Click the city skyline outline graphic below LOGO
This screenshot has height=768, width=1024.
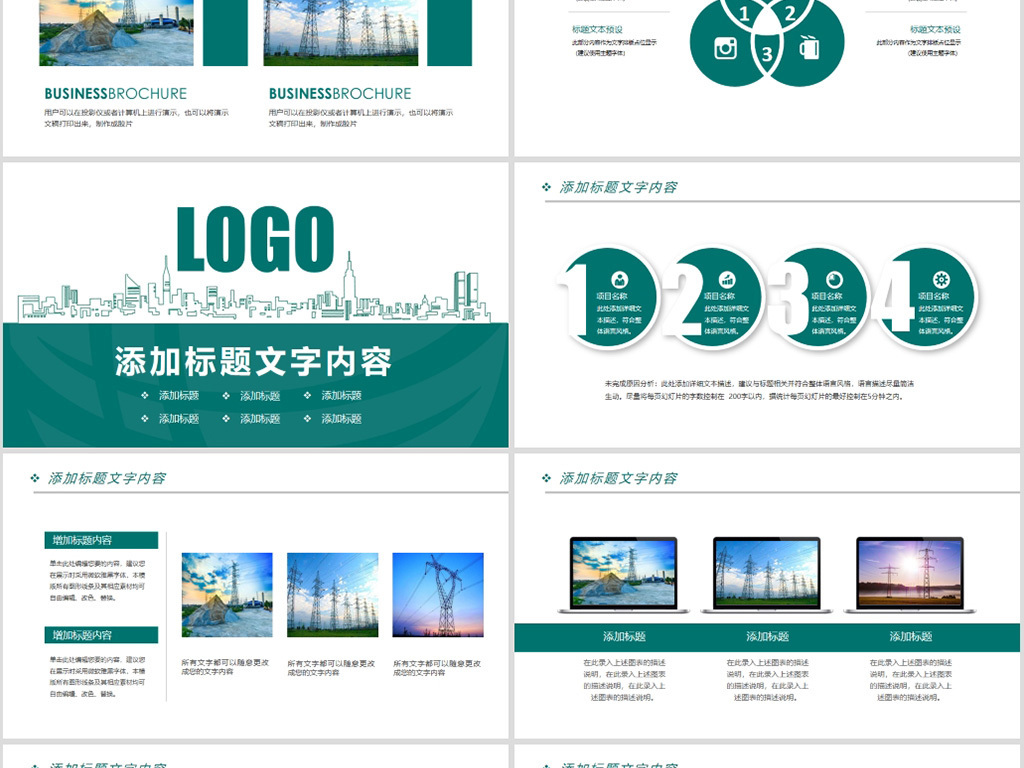(255, 295)
